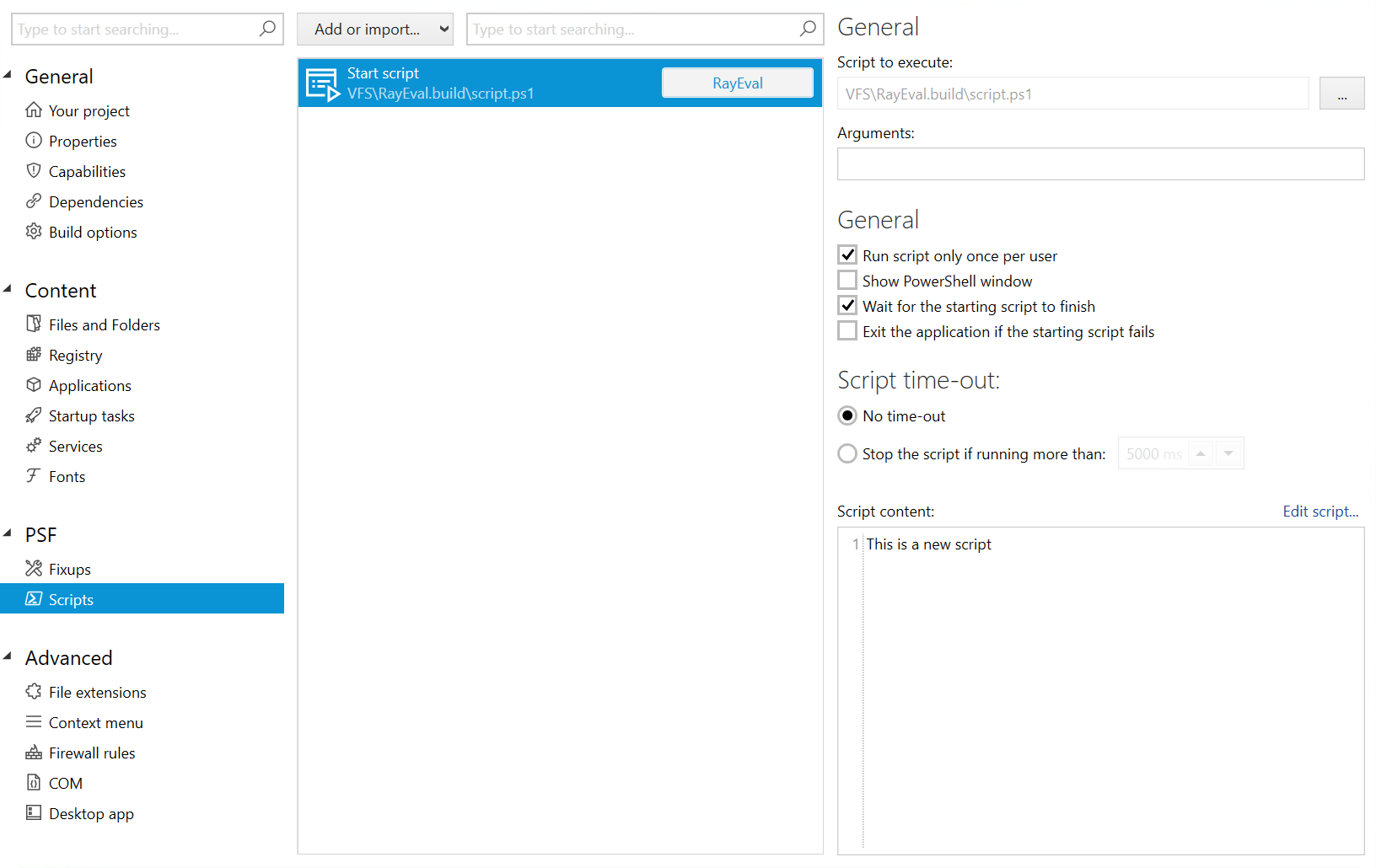Select the Firewall rules icon
Screen dimensions: 1376x868
[34, 753]
